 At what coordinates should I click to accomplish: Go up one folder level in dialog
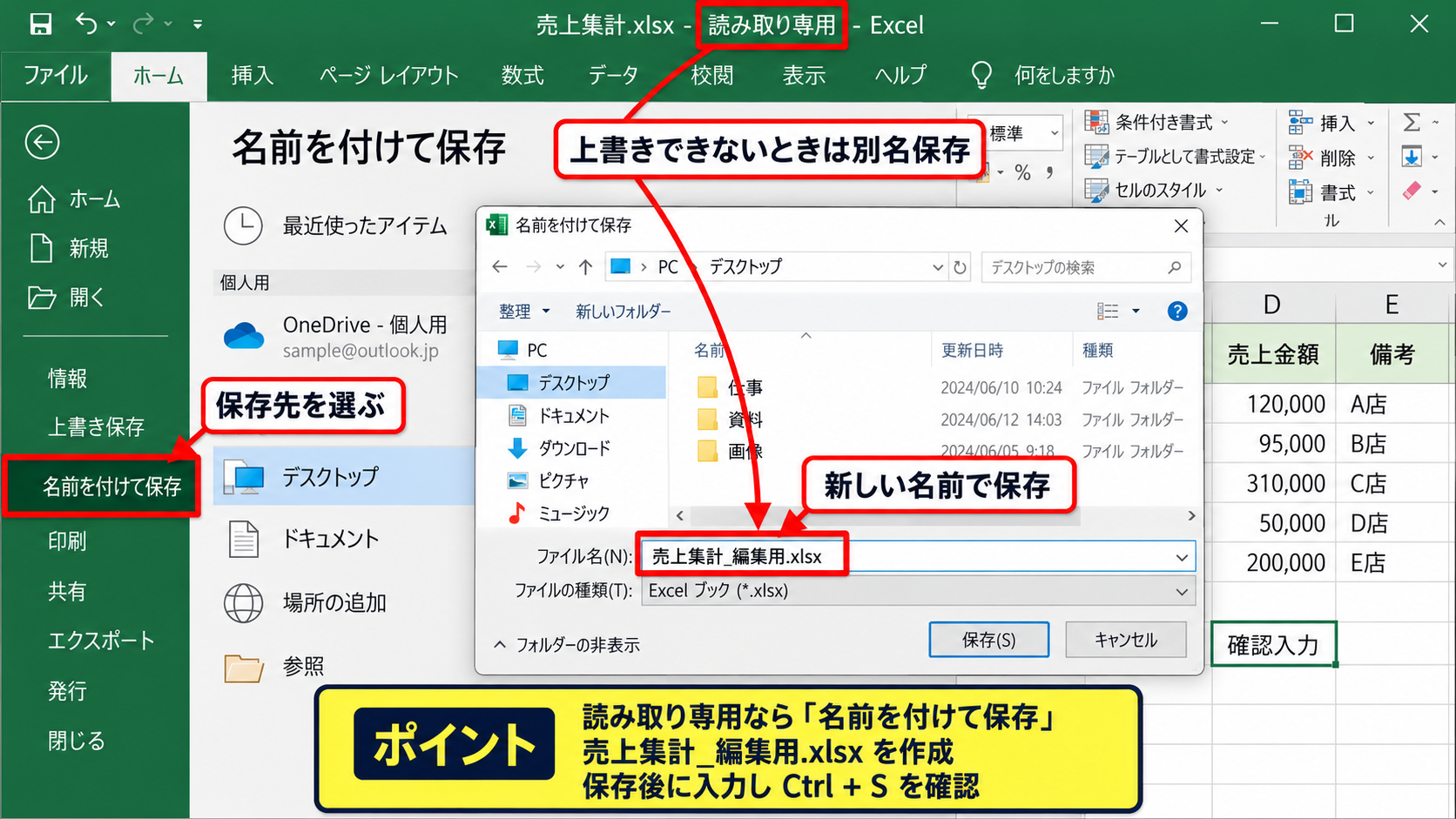coord(585,267)
